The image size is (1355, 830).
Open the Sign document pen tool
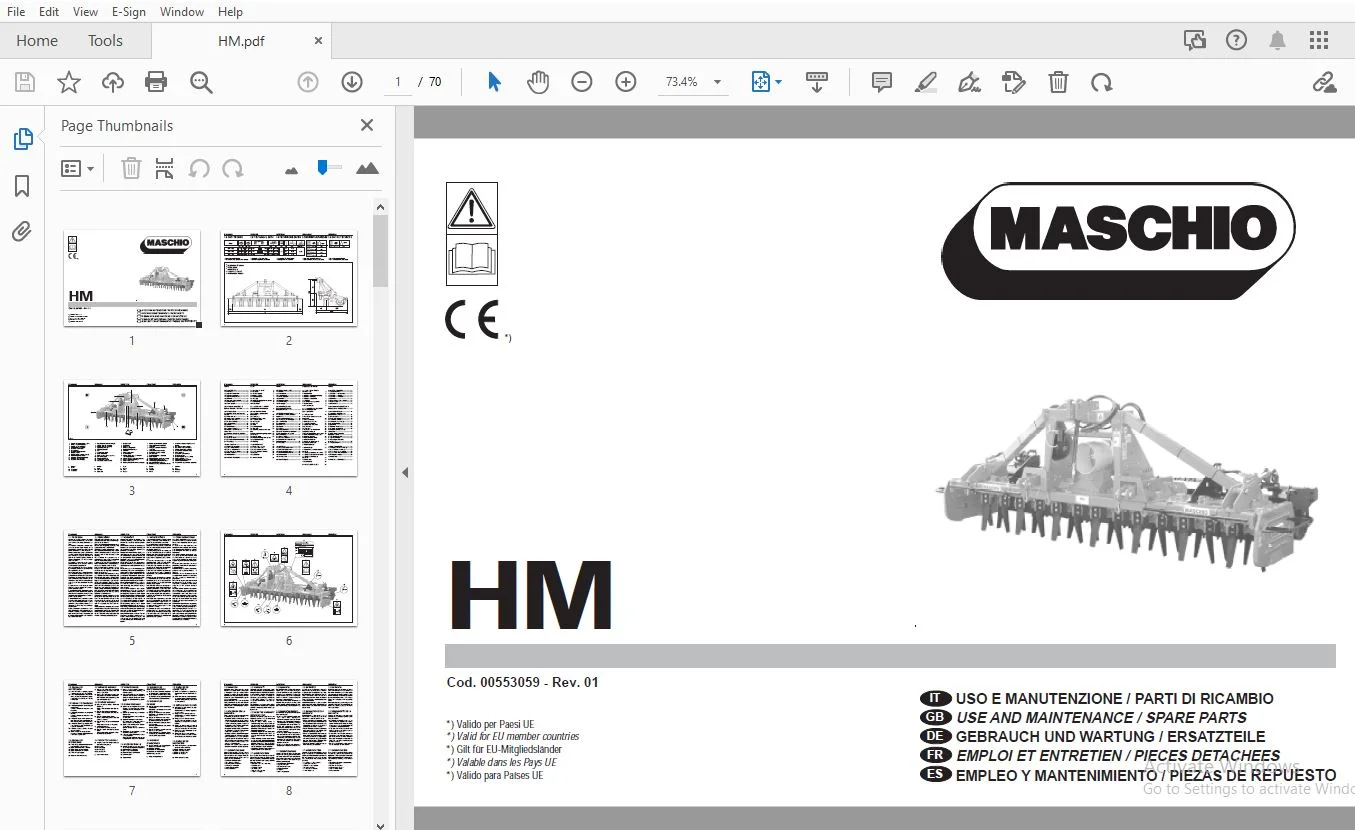tap(969, 82)
